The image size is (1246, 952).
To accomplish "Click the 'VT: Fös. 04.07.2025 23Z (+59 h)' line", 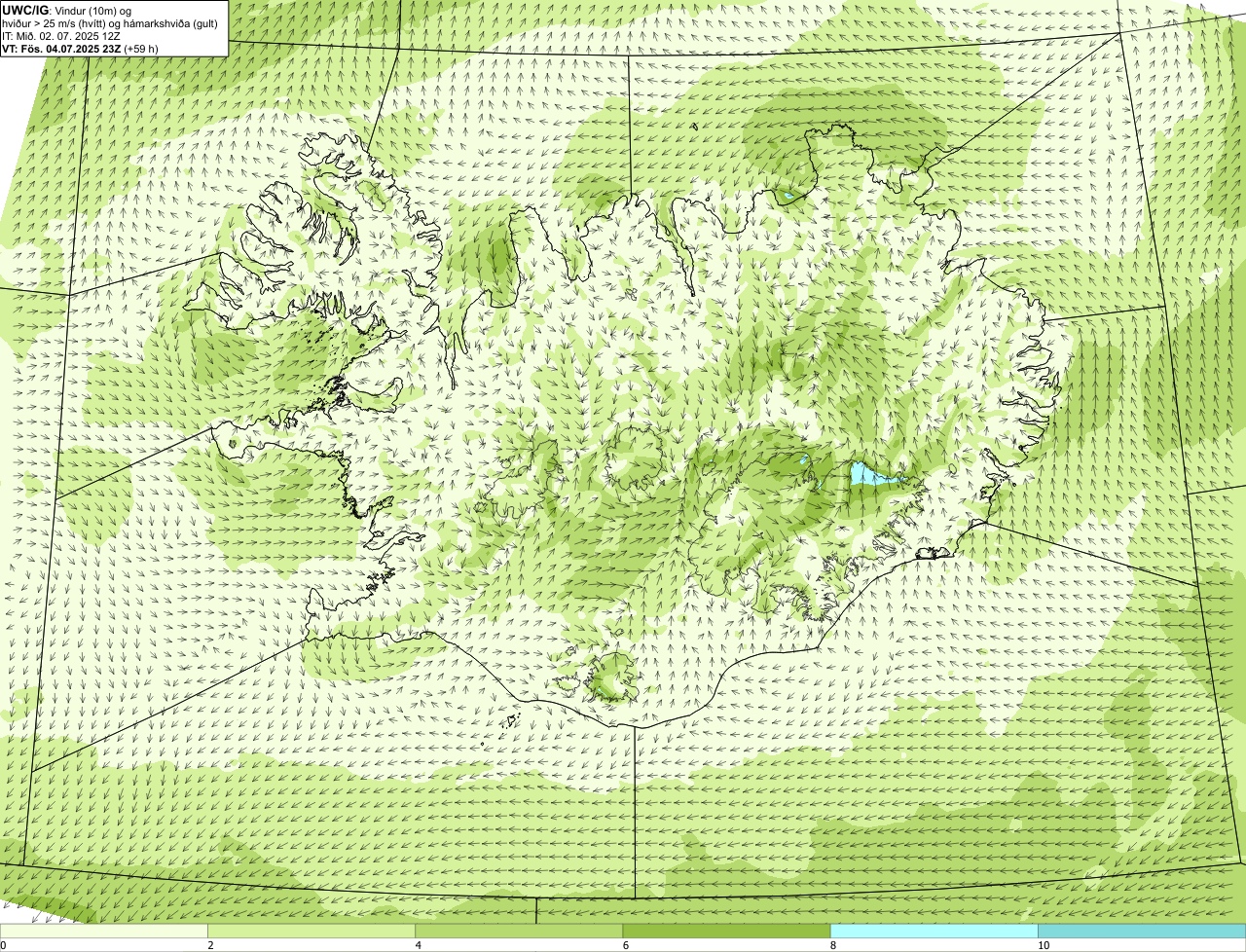I will (x=81, y=48).
